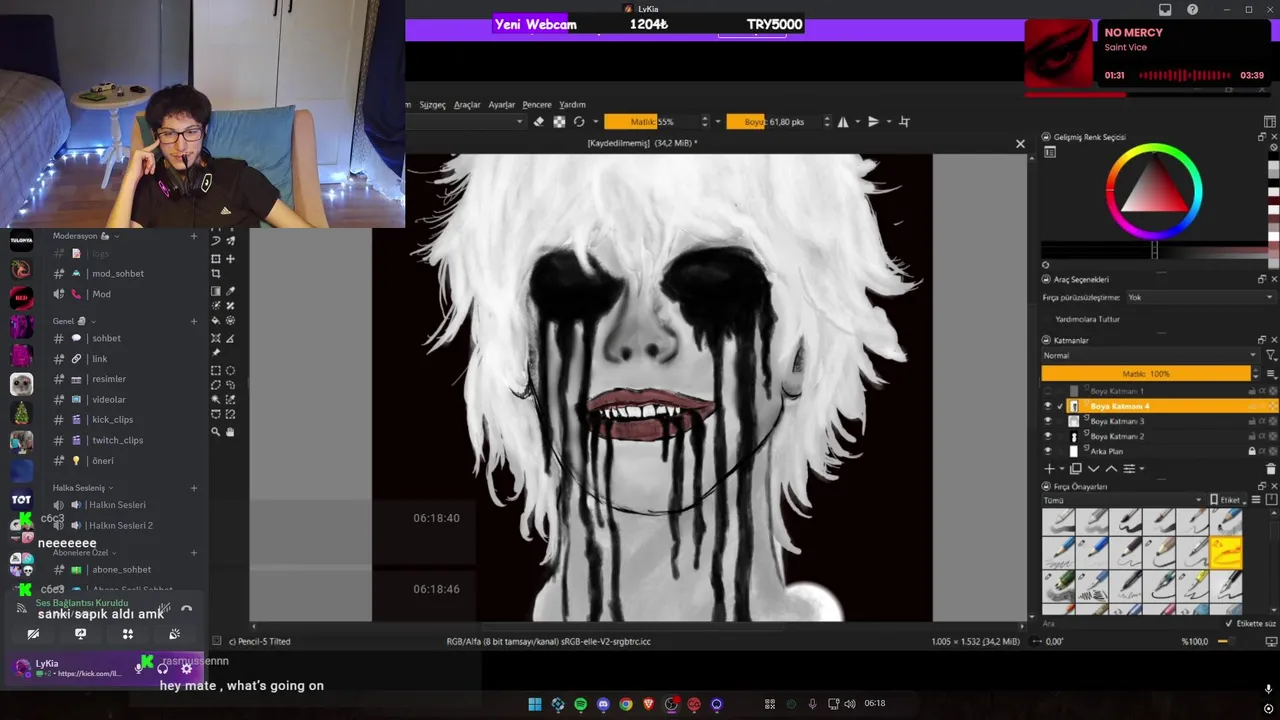Adjust layer Matlık 100% opacity slider
This screenshot has width=1280, height=720.
[1146, 373]
